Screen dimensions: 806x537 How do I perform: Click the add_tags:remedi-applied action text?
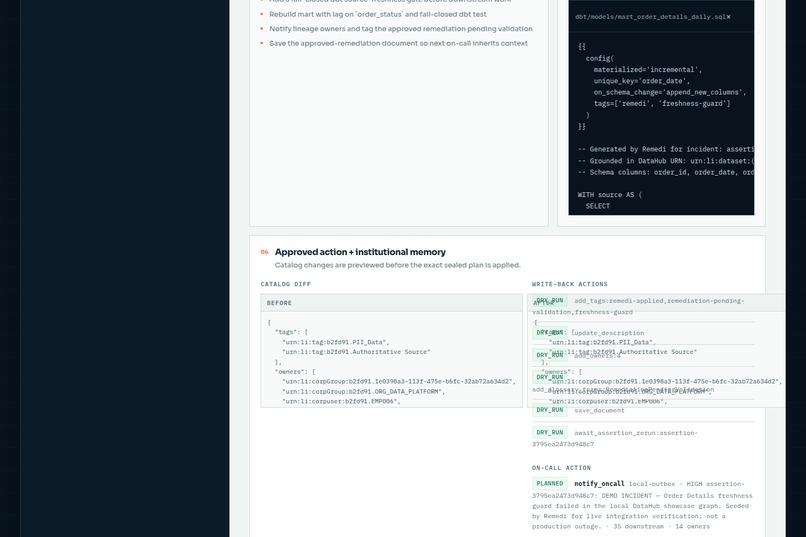coord(638,306)
